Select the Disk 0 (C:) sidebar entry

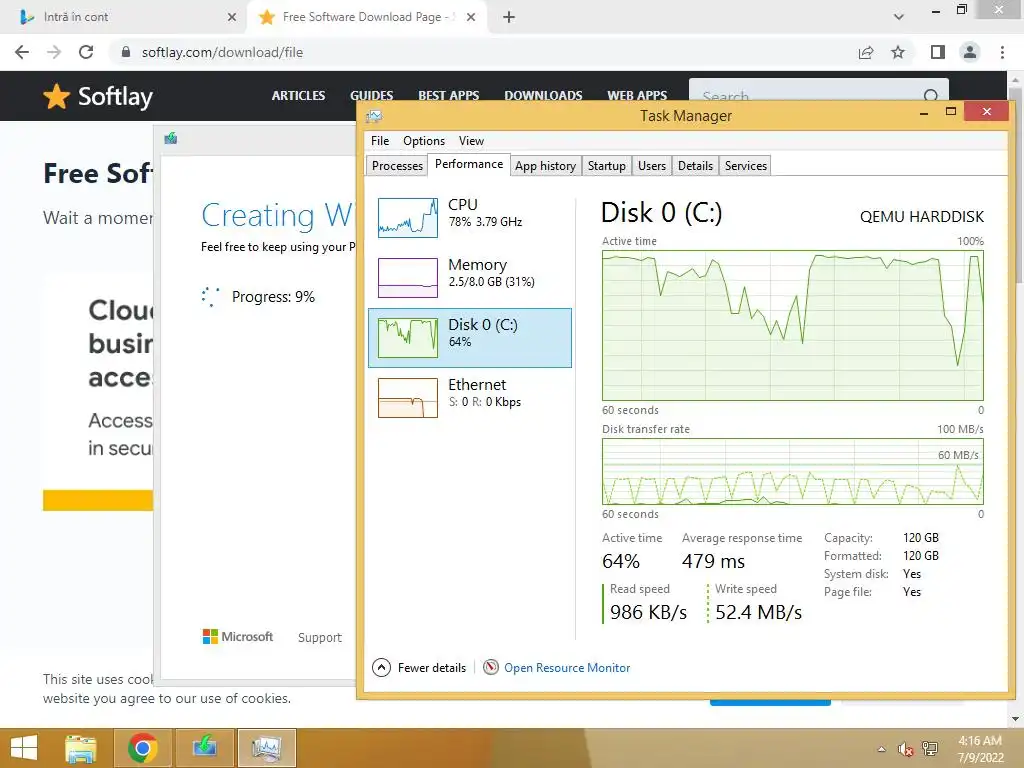tap(470, 338)
